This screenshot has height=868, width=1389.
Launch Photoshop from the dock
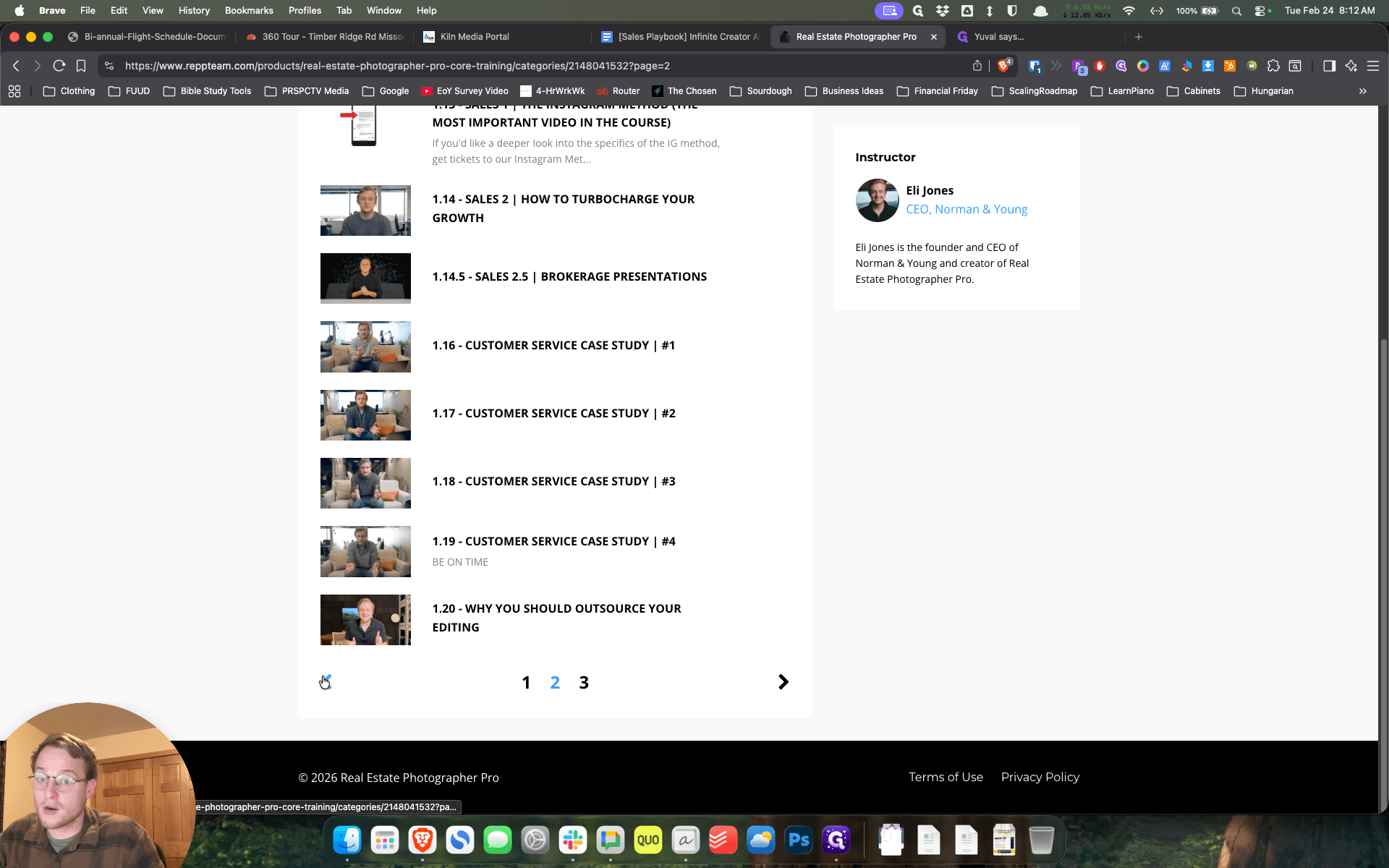[799, 840]
